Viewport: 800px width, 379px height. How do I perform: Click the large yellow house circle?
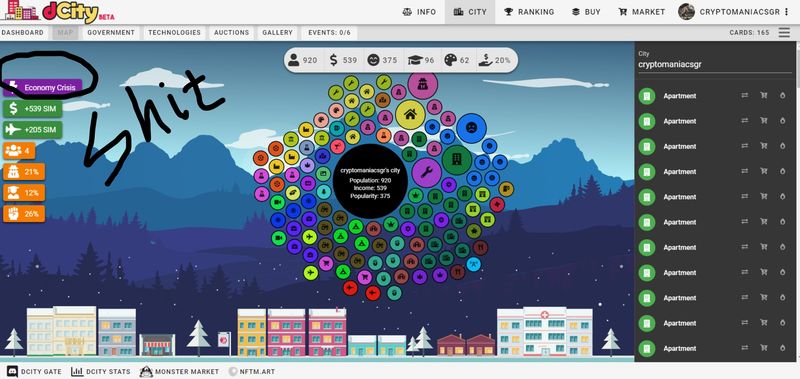(x=410, y=114)
